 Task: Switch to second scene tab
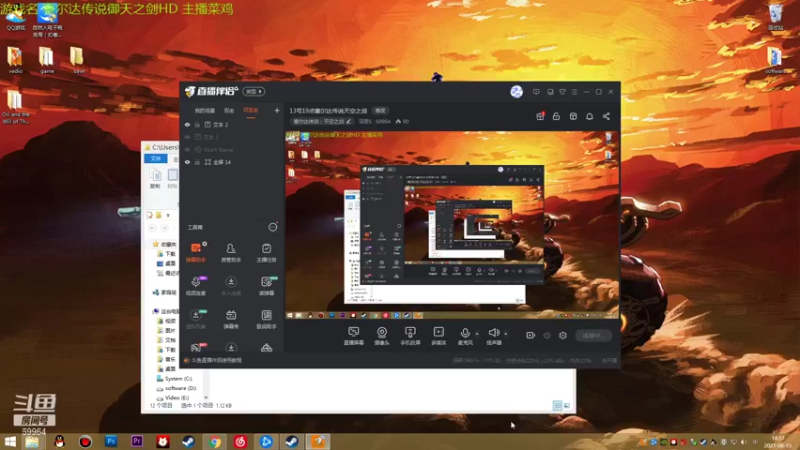[x=229, y=111]
